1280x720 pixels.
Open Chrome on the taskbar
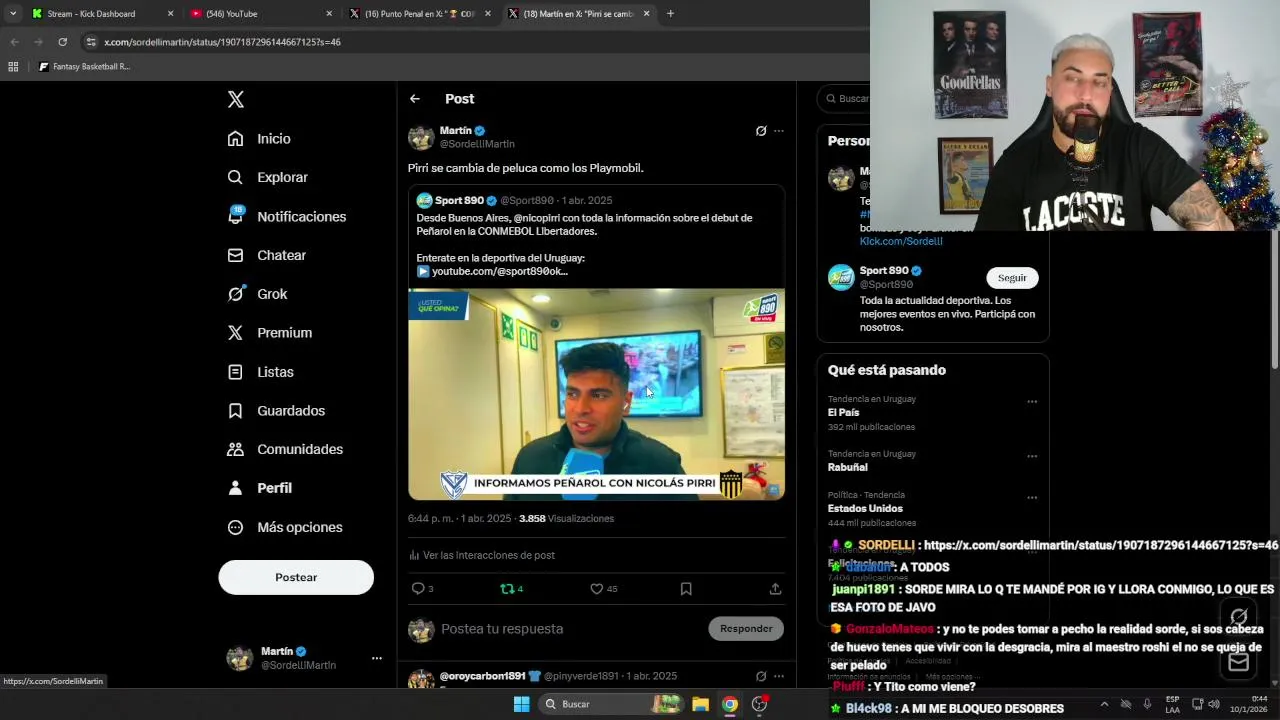click(730, 704)
